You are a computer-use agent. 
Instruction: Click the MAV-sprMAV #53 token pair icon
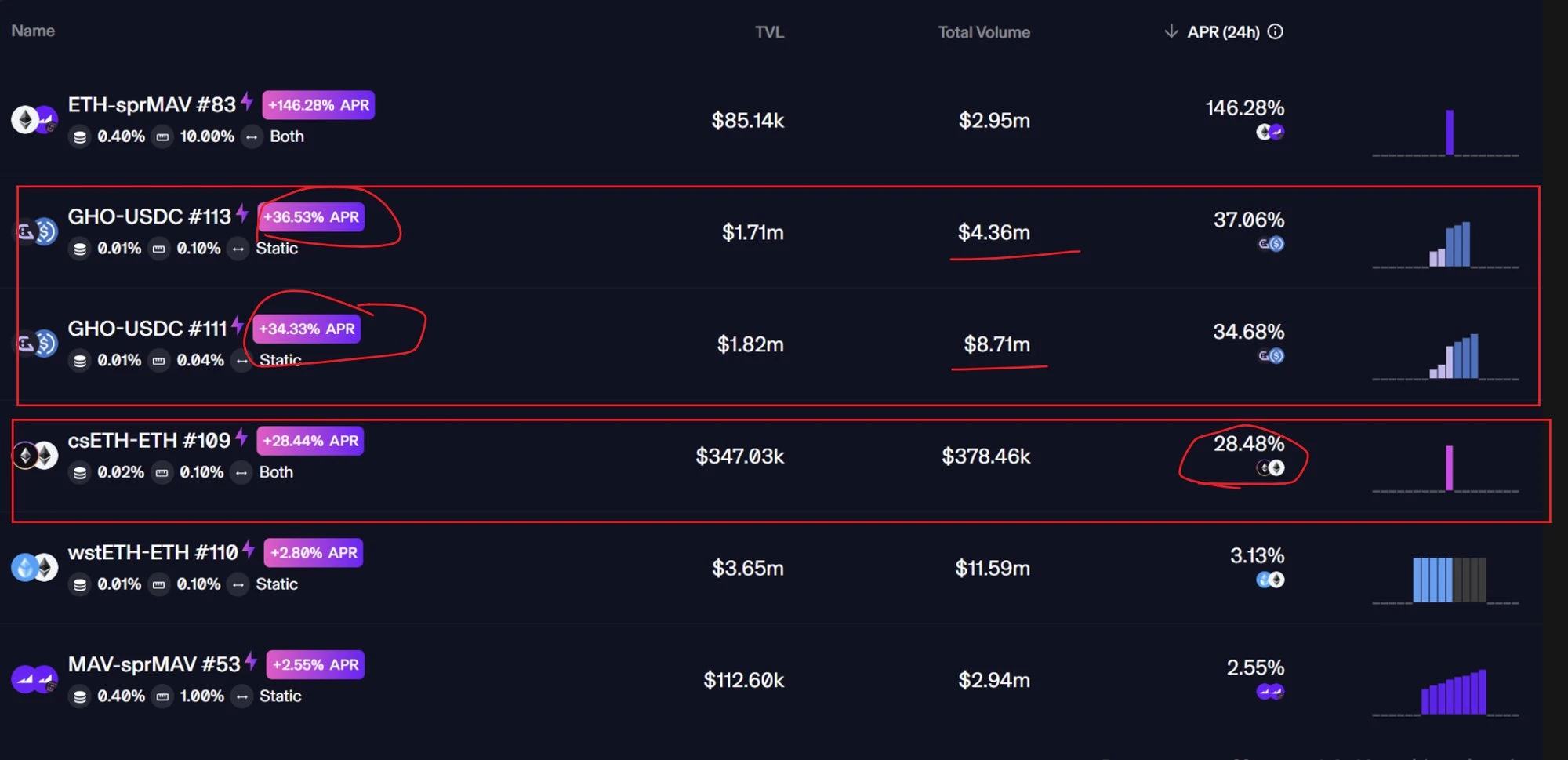click(x=35, y=679)
